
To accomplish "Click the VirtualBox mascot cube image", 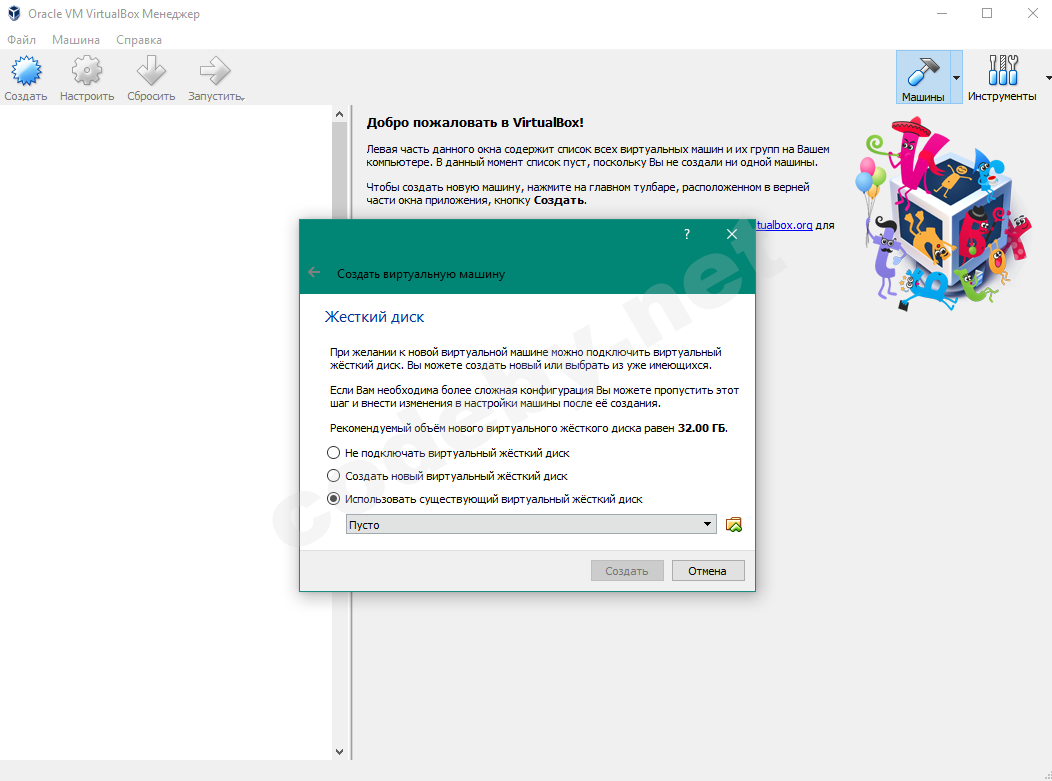I will tap(943, 215).
